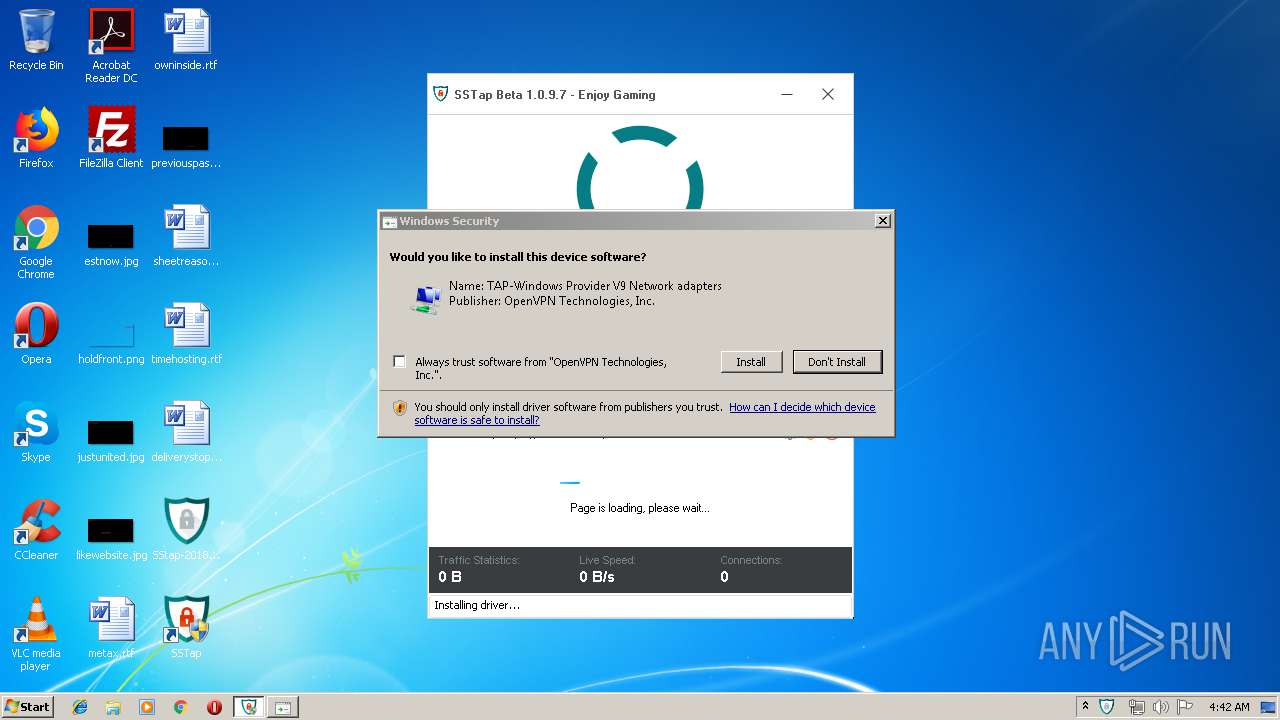The width and height of the screenshot is (1280, 720).
Task: Open Windows Explorer folder in taskbar
Action: tap(113, 707)
